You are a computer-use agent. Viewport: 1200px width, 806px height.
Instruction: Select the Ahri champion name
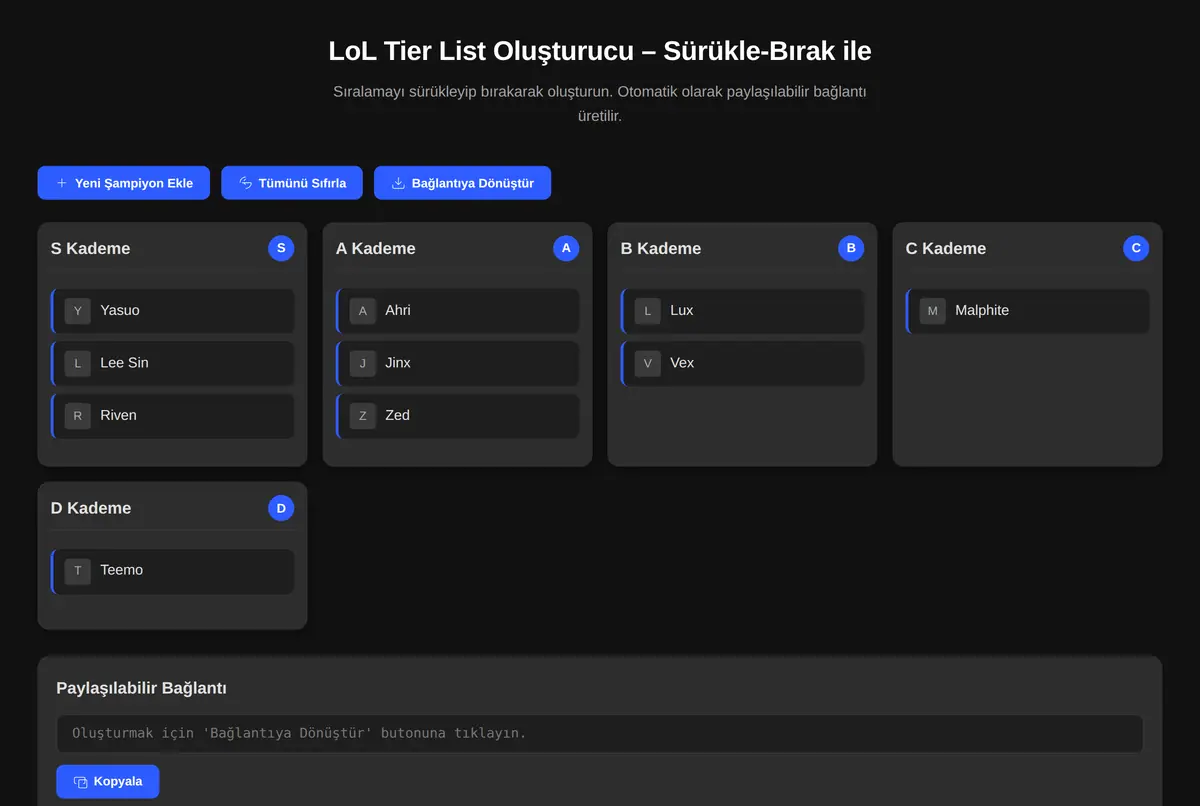tap(398, 311)
